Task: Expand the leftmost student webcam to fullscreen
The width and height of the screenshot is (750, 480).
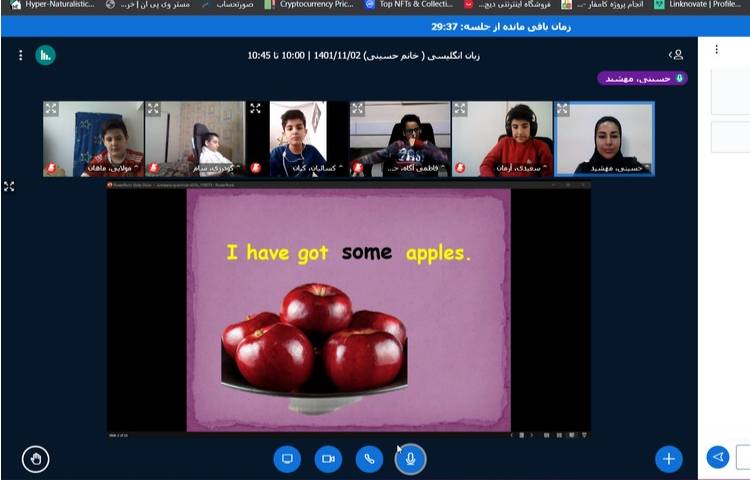Action: click(x=52, y=109)
